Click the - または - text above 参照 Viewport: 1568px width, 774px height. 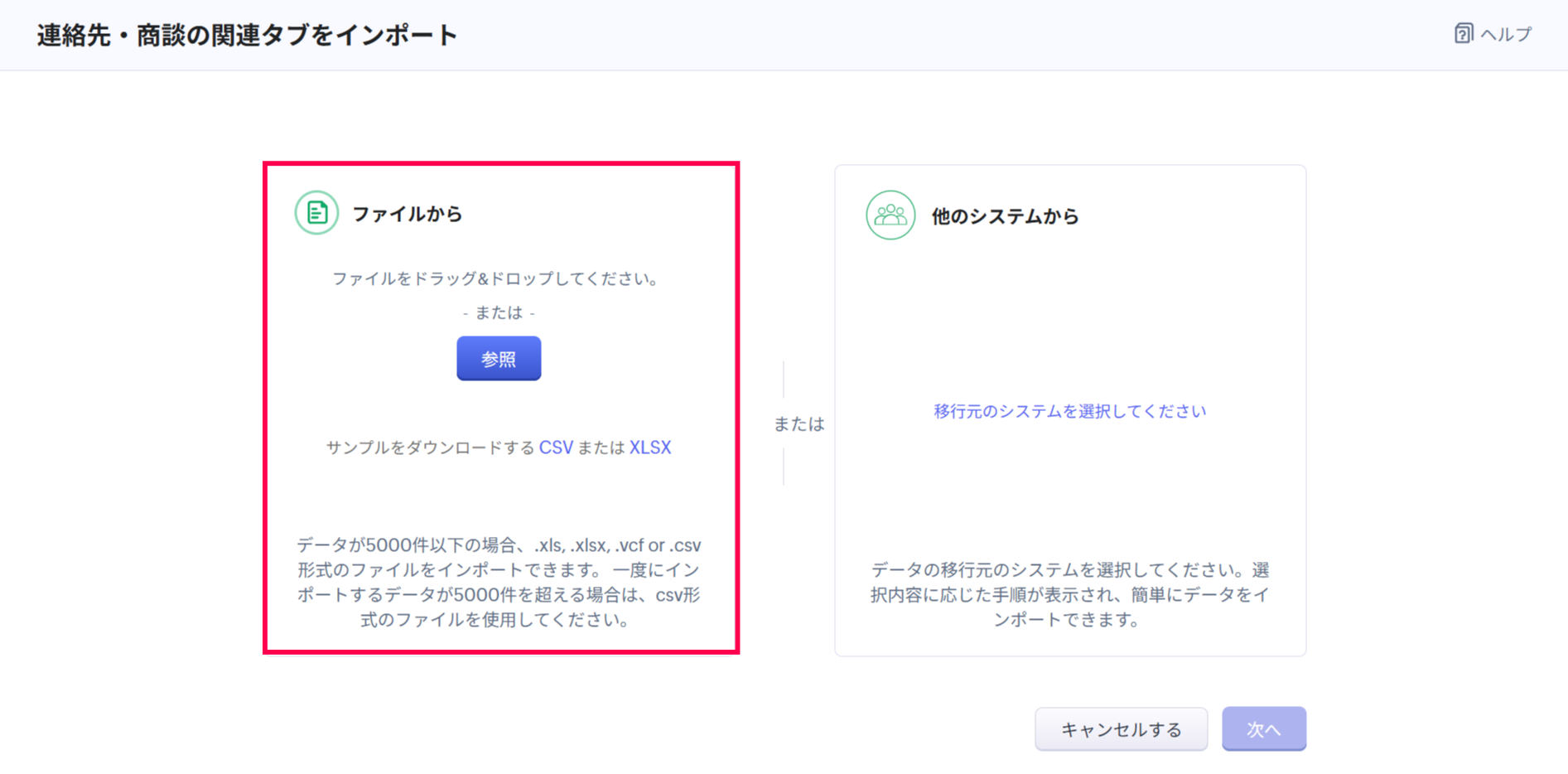499,312
